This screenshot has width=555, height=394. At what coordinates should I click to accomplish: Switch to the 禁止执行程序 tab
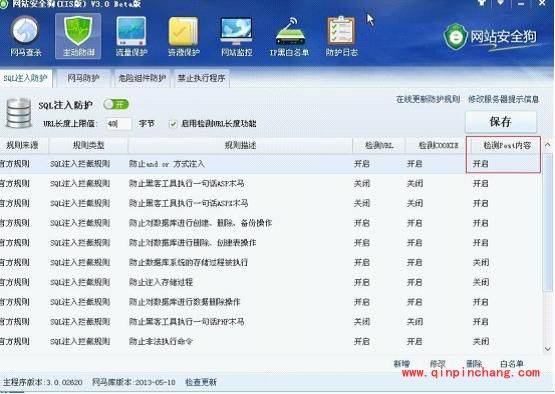(201, 78)
